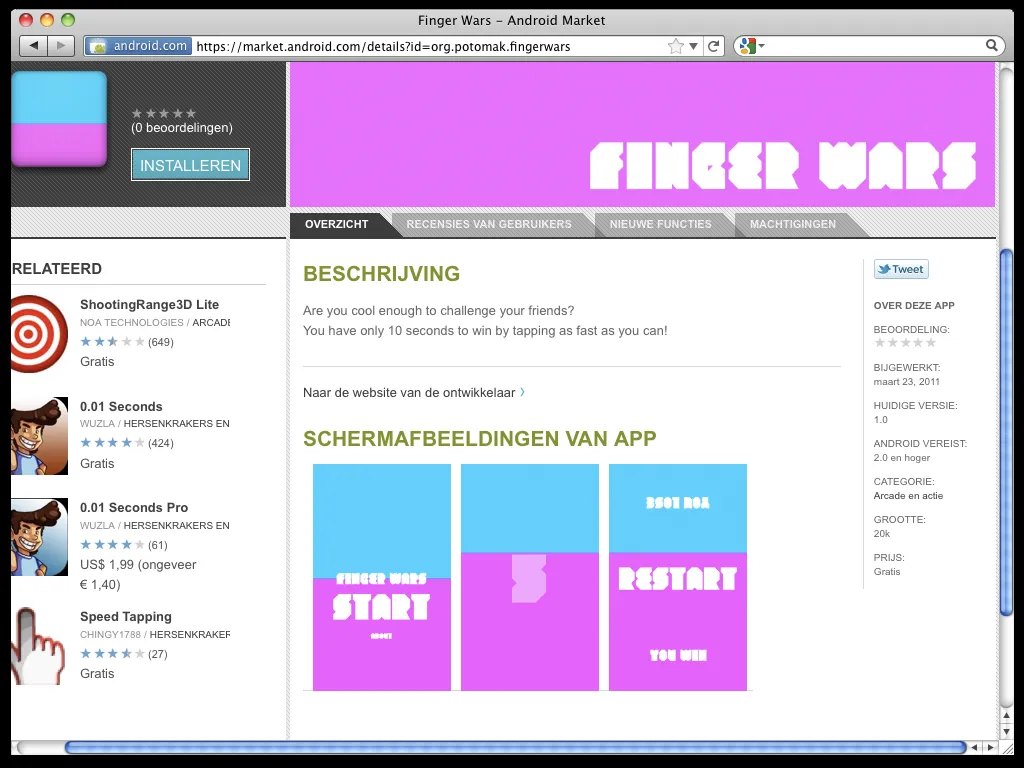The width and height of the screenshot is (1024, 768).
Task: Click the INSTALLEREN button
Action: (190, 165)
